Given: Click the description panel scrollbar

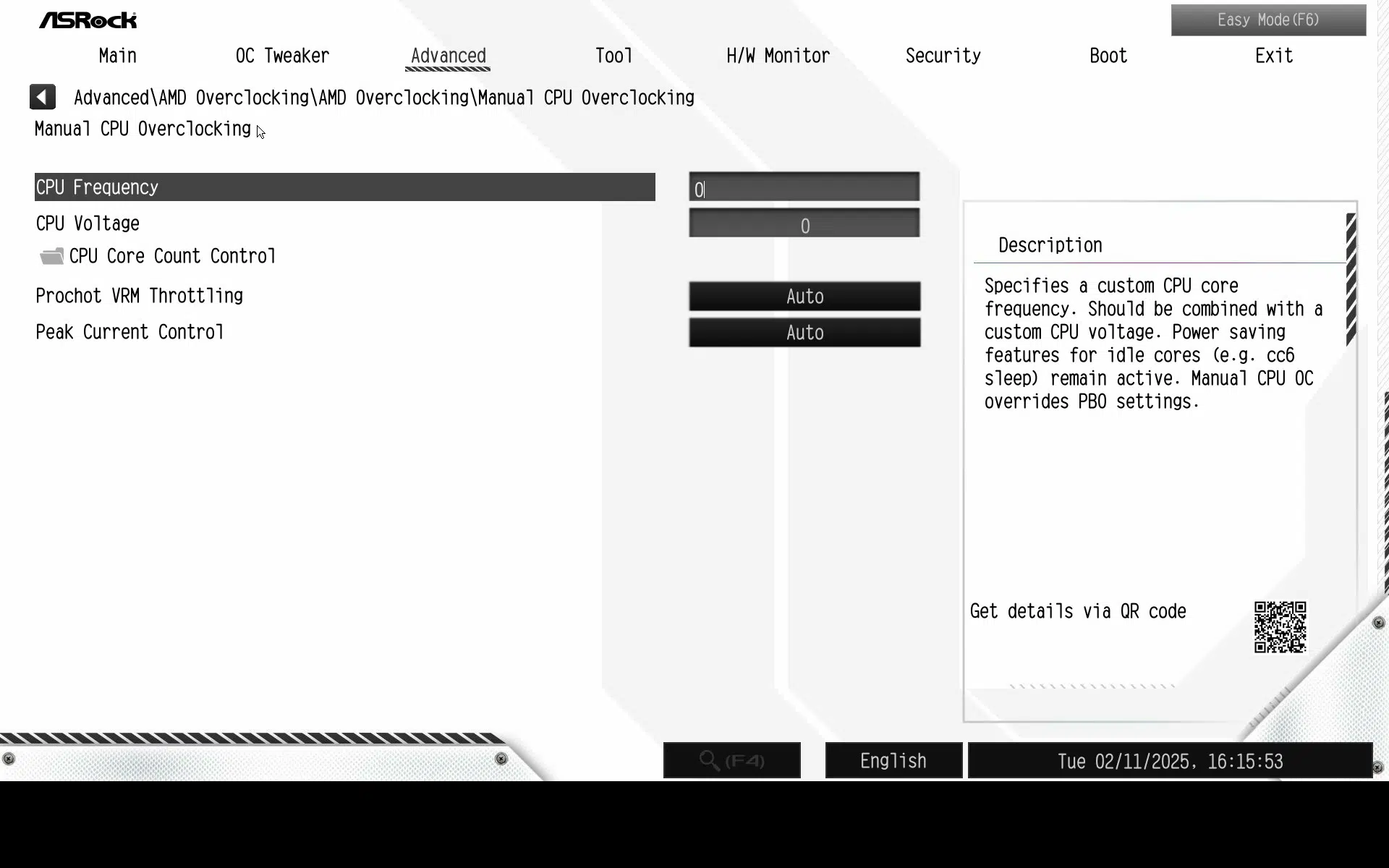Looking at the screenshot, I should pos(1351,280).
